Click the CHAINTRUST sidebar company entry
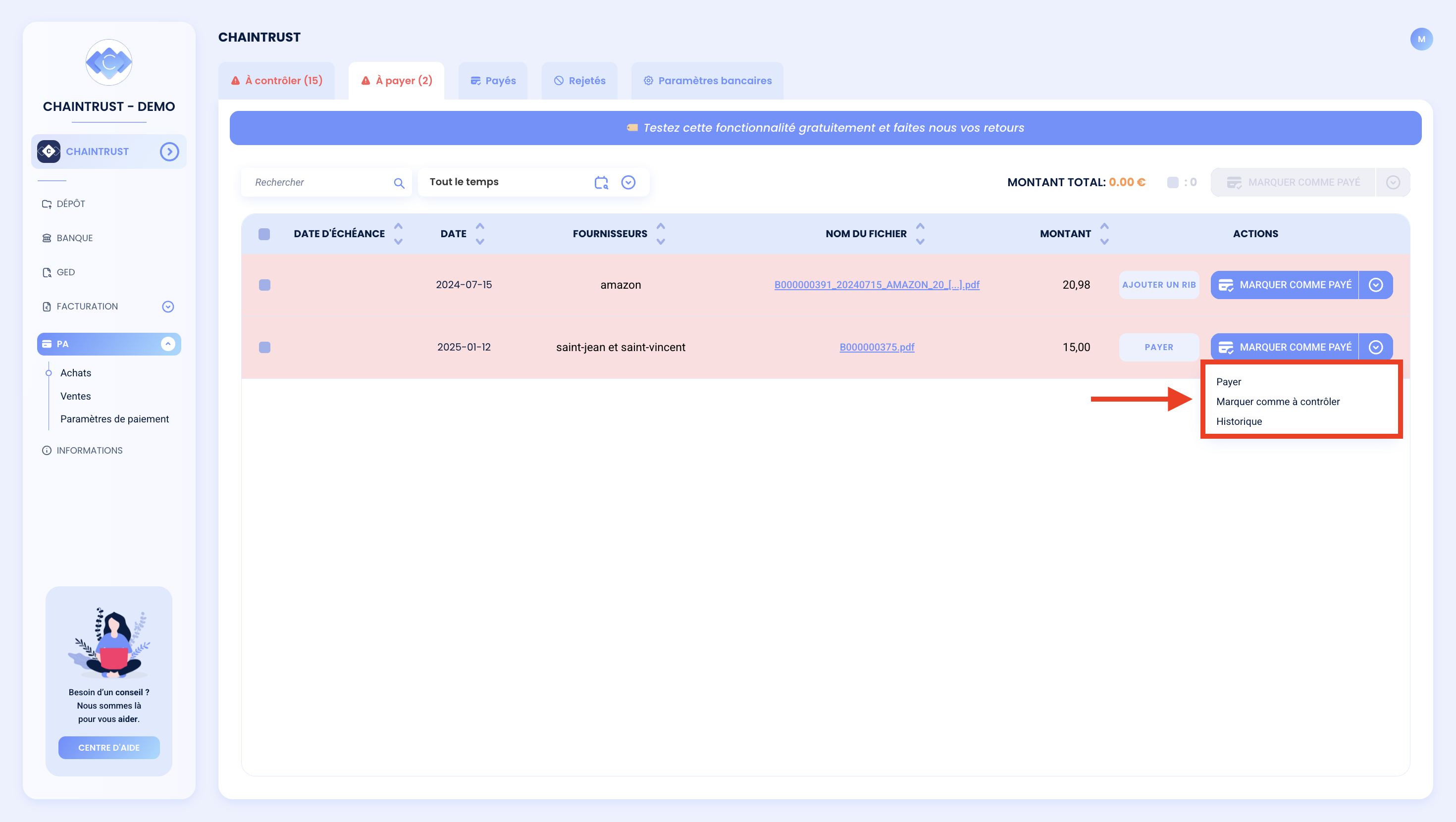Screen dimensions: 1456x822 [108, 152]
